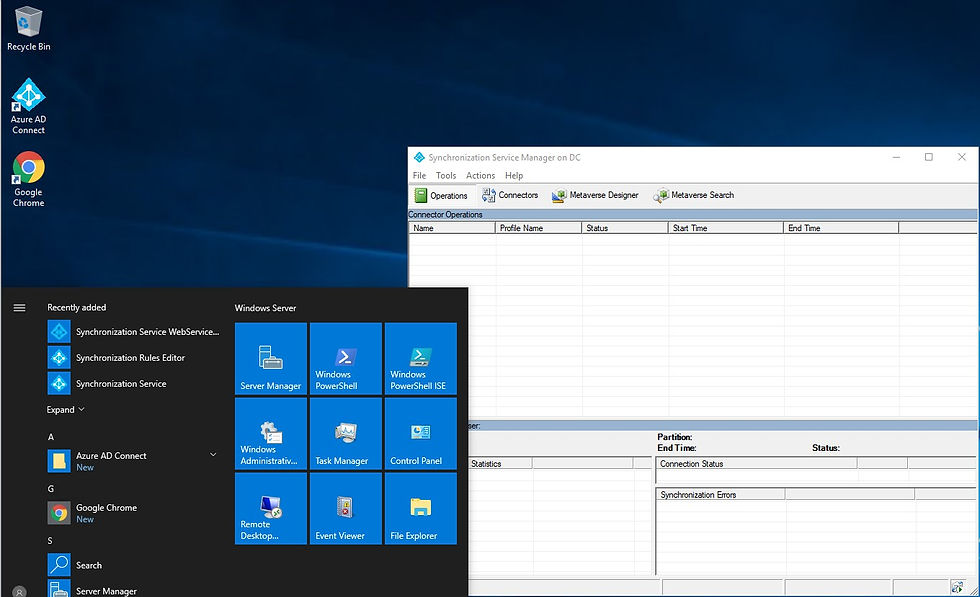Open the Metaverse Search view

pyautogui.click(x=694, y=196)
